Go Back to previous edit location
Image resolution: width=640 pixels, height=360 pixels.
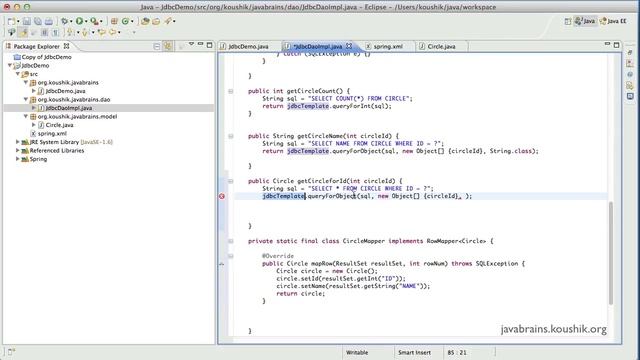[102, 32]
